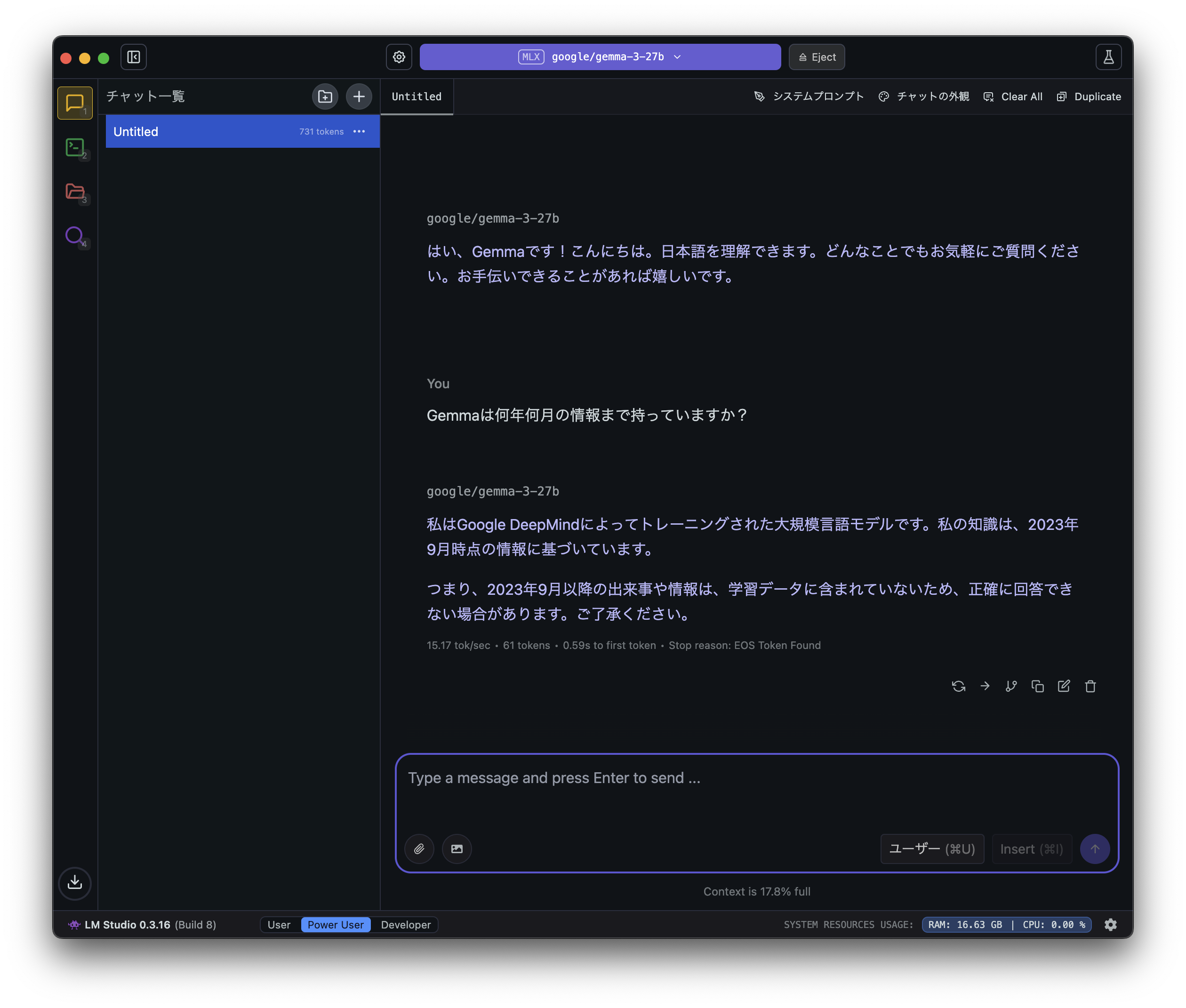Delete the last message with trash icon
The height and width of the screenshot is (1008, 1186).
[1090, 686]
